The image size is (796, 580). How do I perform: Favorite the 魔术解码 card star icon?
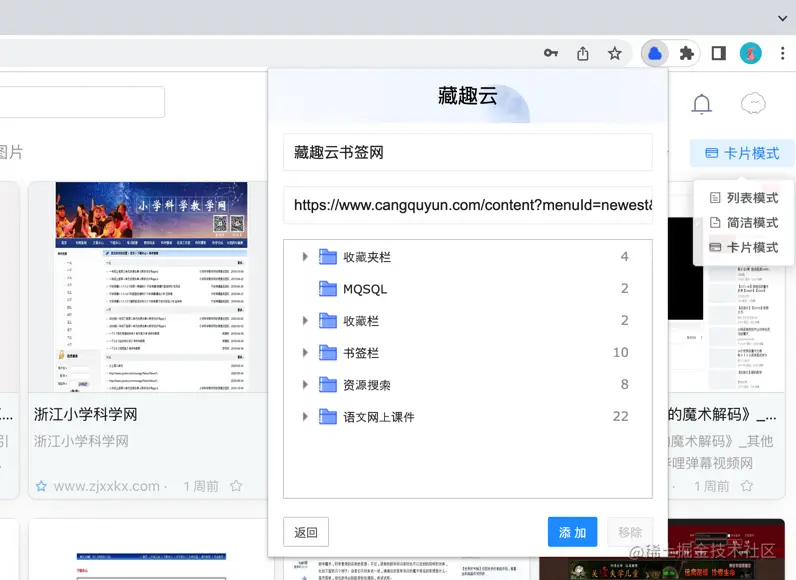(x=747, y=486)
